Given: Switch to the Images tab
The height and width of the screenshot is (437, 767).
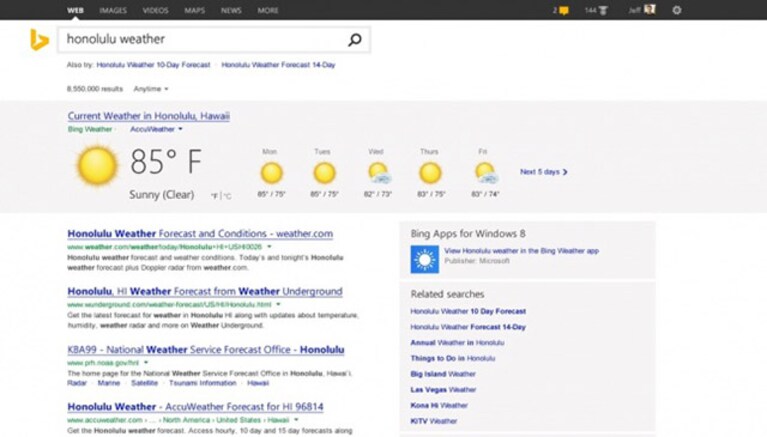Looking at the screenshot, I should 113,10.
